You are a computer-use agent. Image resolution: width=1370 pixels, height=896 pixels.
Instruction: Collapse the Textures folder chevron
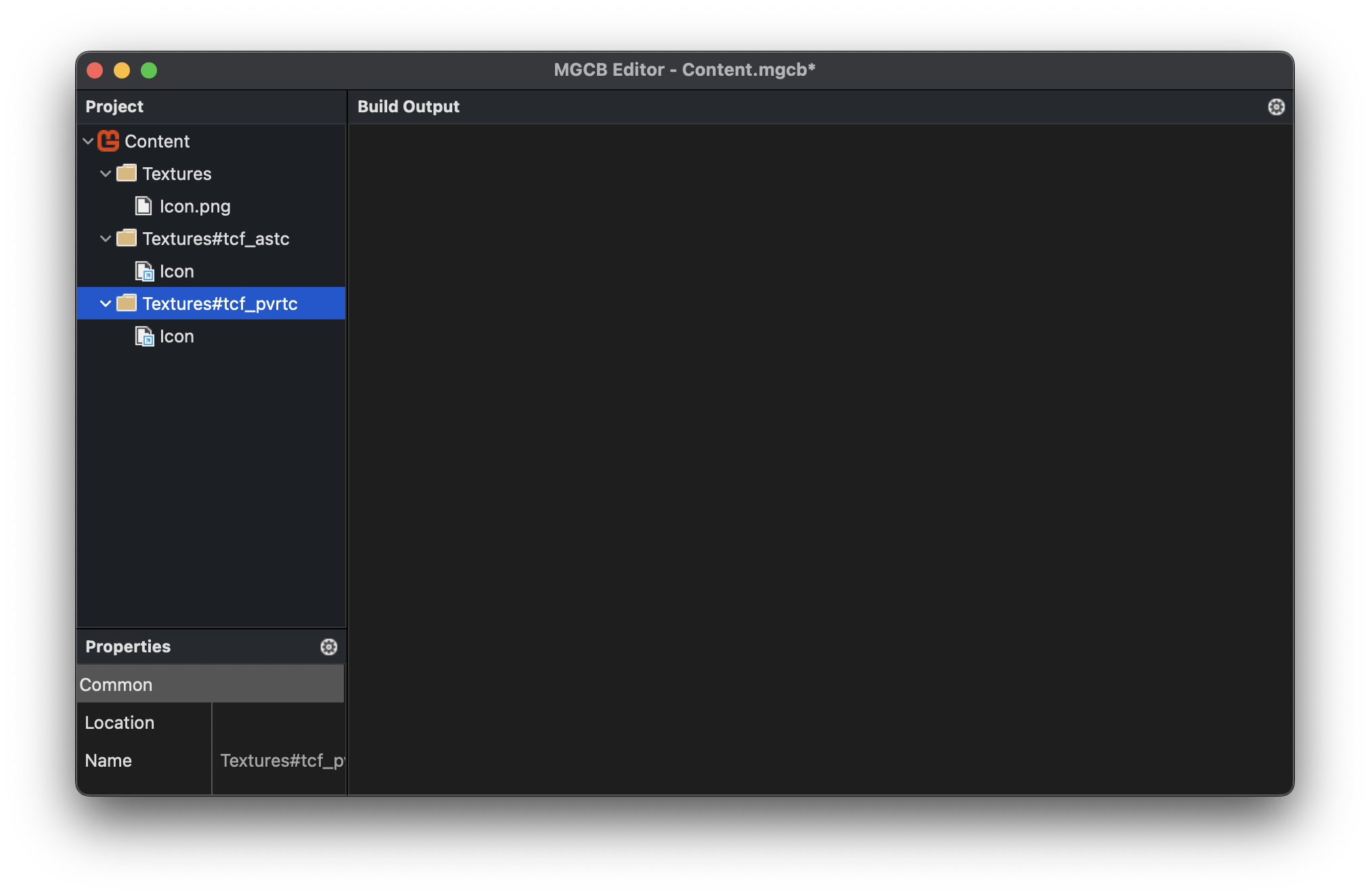tap(106, 173)
